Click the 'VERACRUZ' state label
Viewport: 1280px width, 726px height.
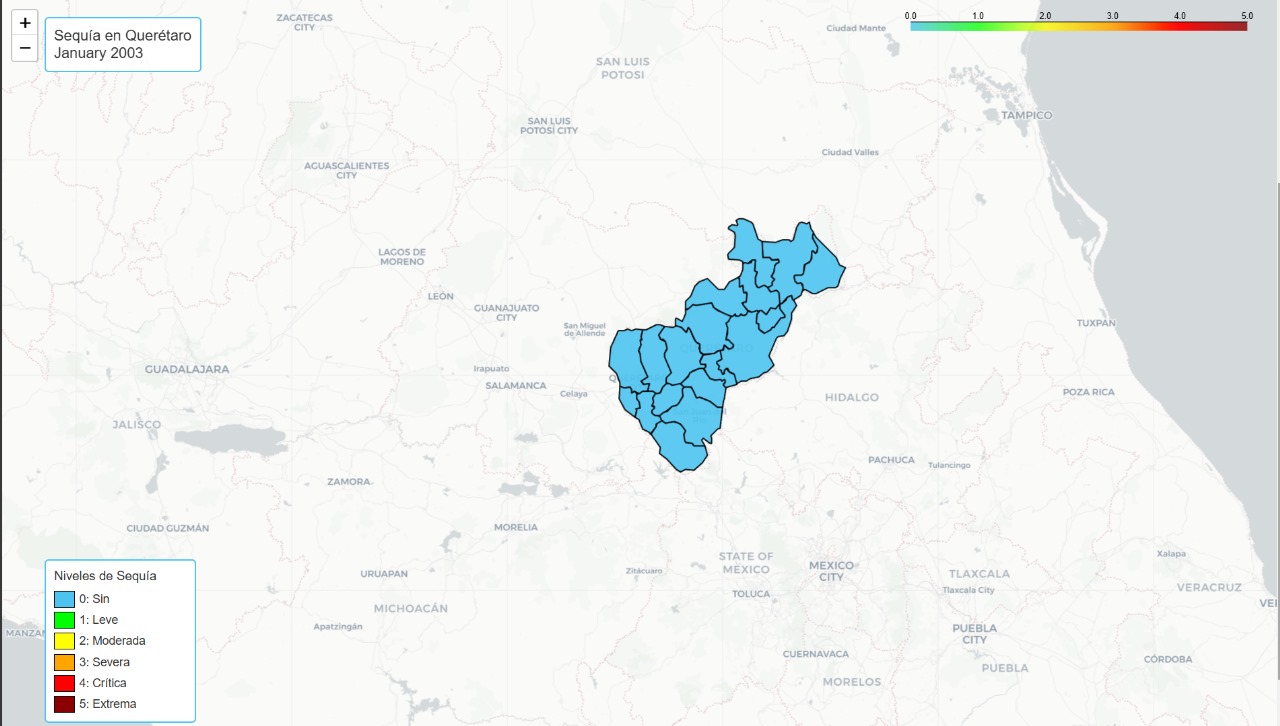tap(1209, 587)
